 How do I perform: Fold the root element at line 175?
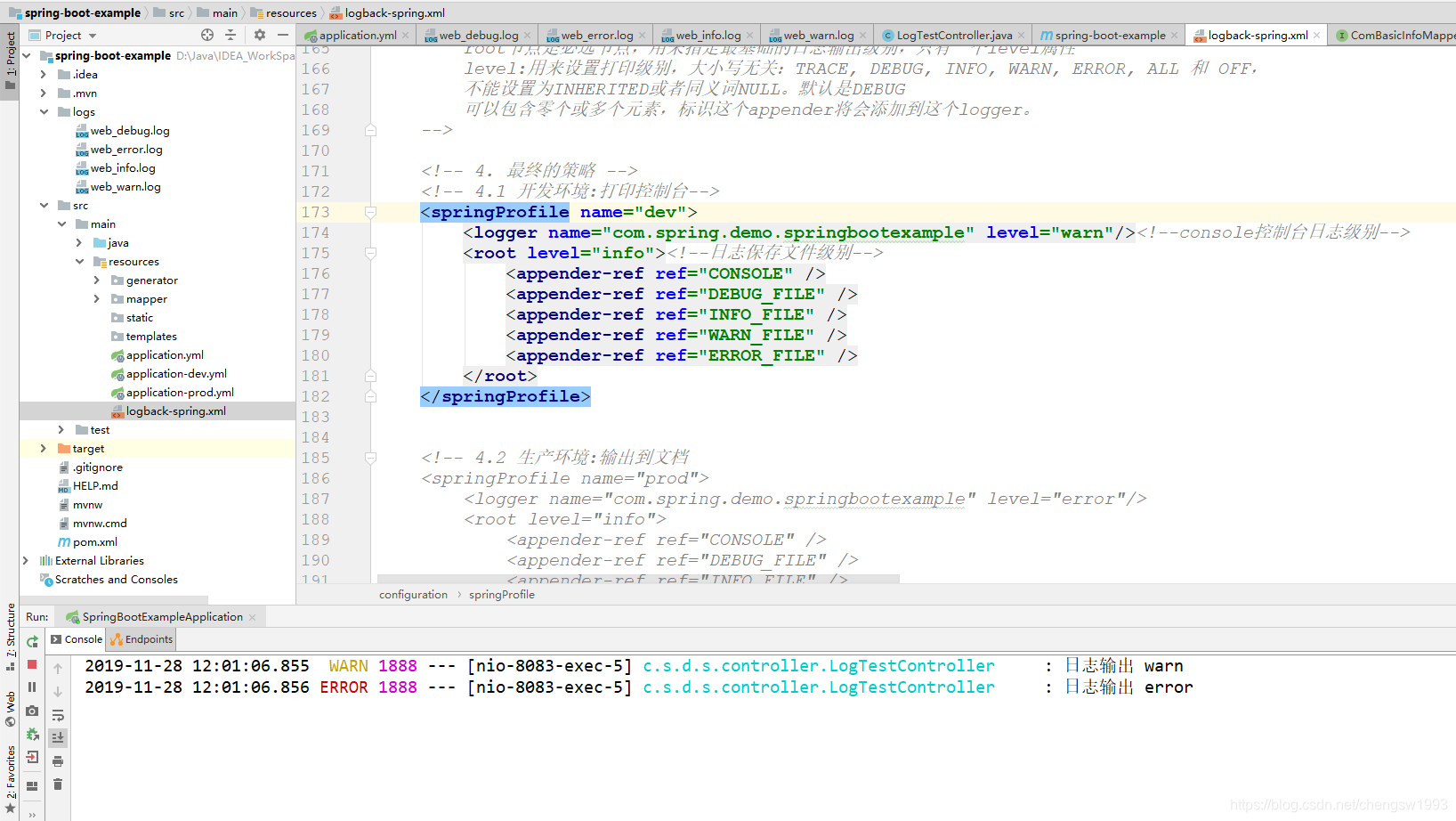click(370, 253)
